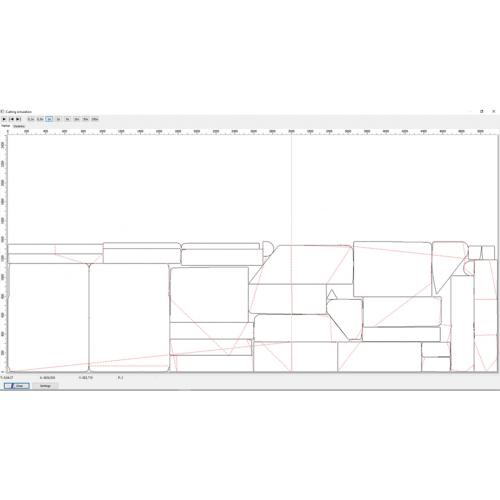Screen dimensions: 500x500
Task: Step forward with the next-step playback icon
Action: pyautogui.click(x=19, y=119)
